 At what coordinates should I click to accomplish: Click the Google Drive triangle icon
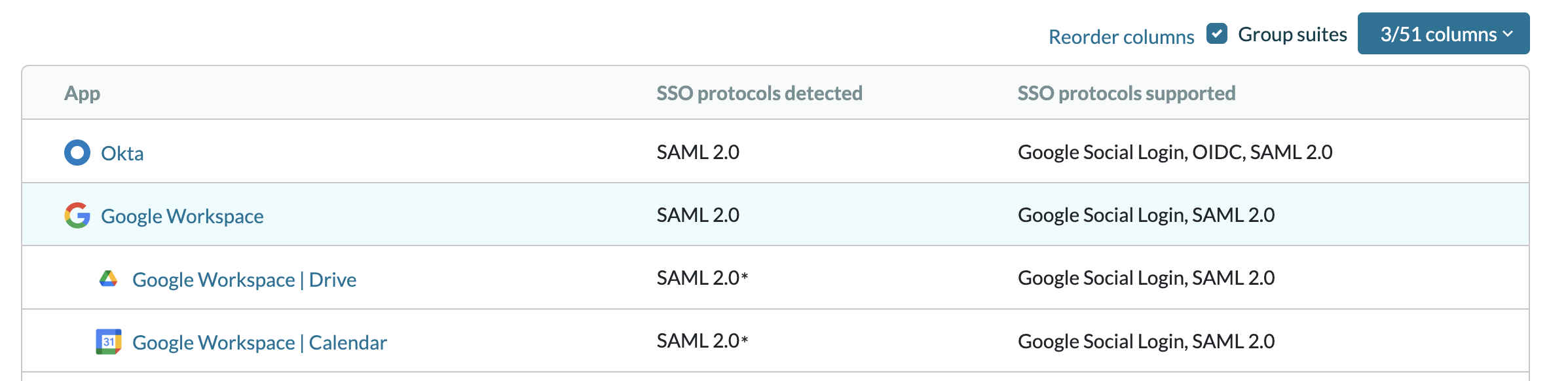pos(109,279)
